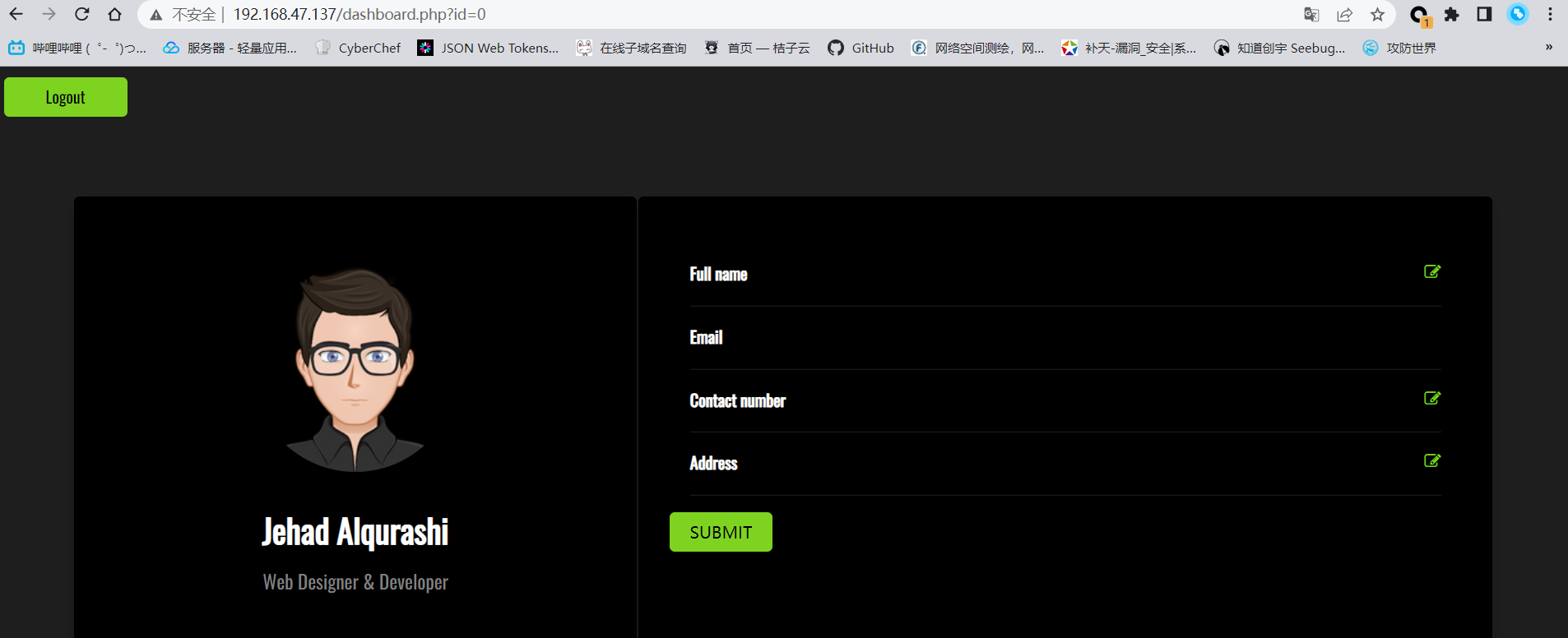1568x638 pixels.
Task: Edit the Address field icon
Action: click(x=1432, y=460)
